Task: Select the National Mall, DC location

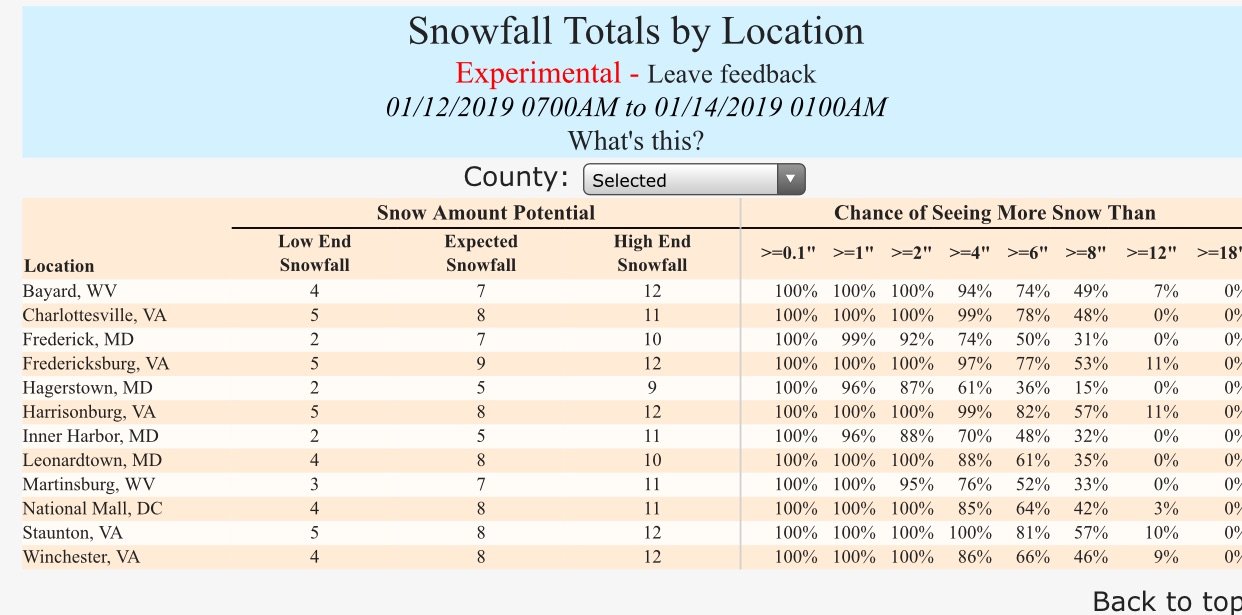Action: 92,508
